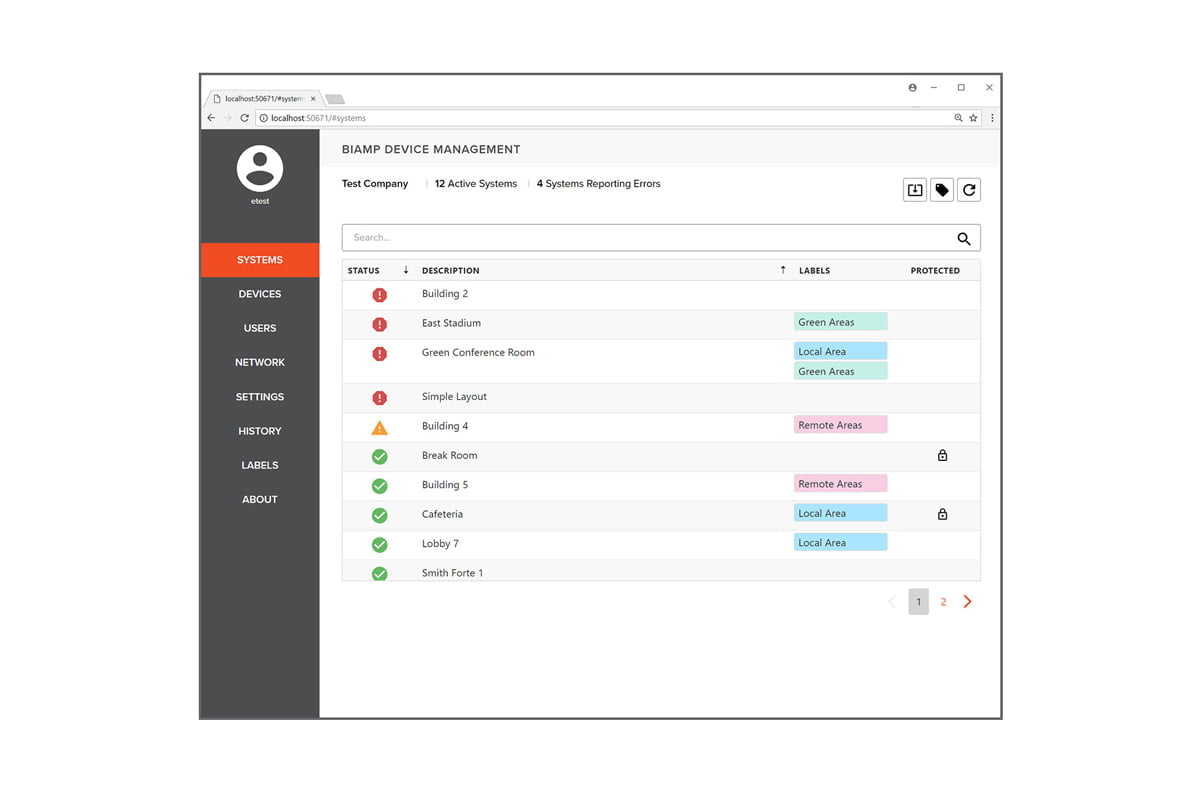Open the Users section in sidebar
The height and width of the screenshot is (800, 1200).
pyautogui.click(x=260, y=328)
